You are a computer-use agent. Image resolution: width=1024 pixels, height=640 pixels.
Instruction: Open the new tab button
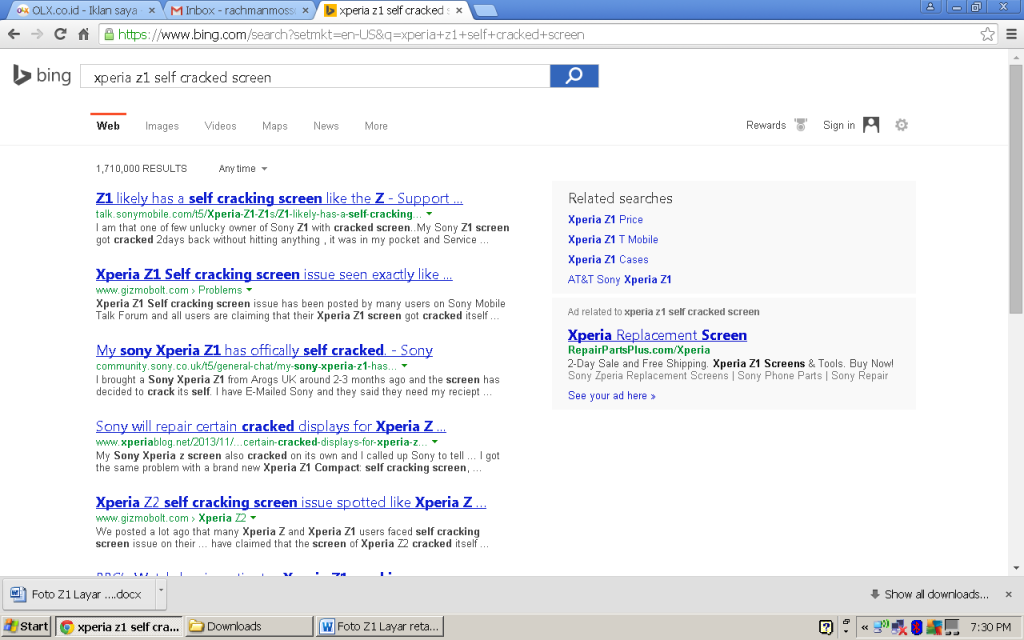485,10
